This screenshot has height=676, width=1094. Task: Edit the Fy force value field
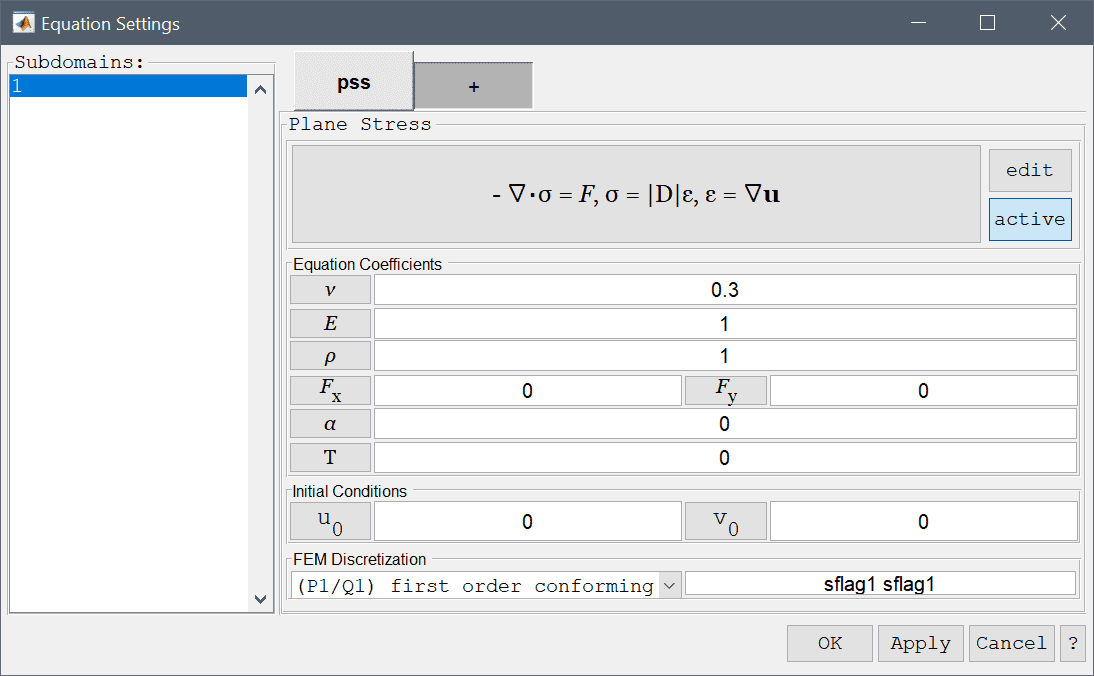(x=923, y=391)
